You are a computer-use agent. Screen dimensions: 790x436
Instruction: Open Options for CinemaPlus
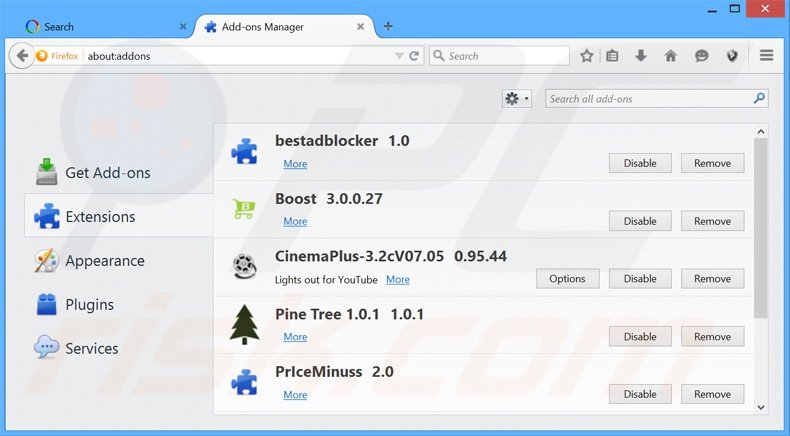click(x=567, y=279)
